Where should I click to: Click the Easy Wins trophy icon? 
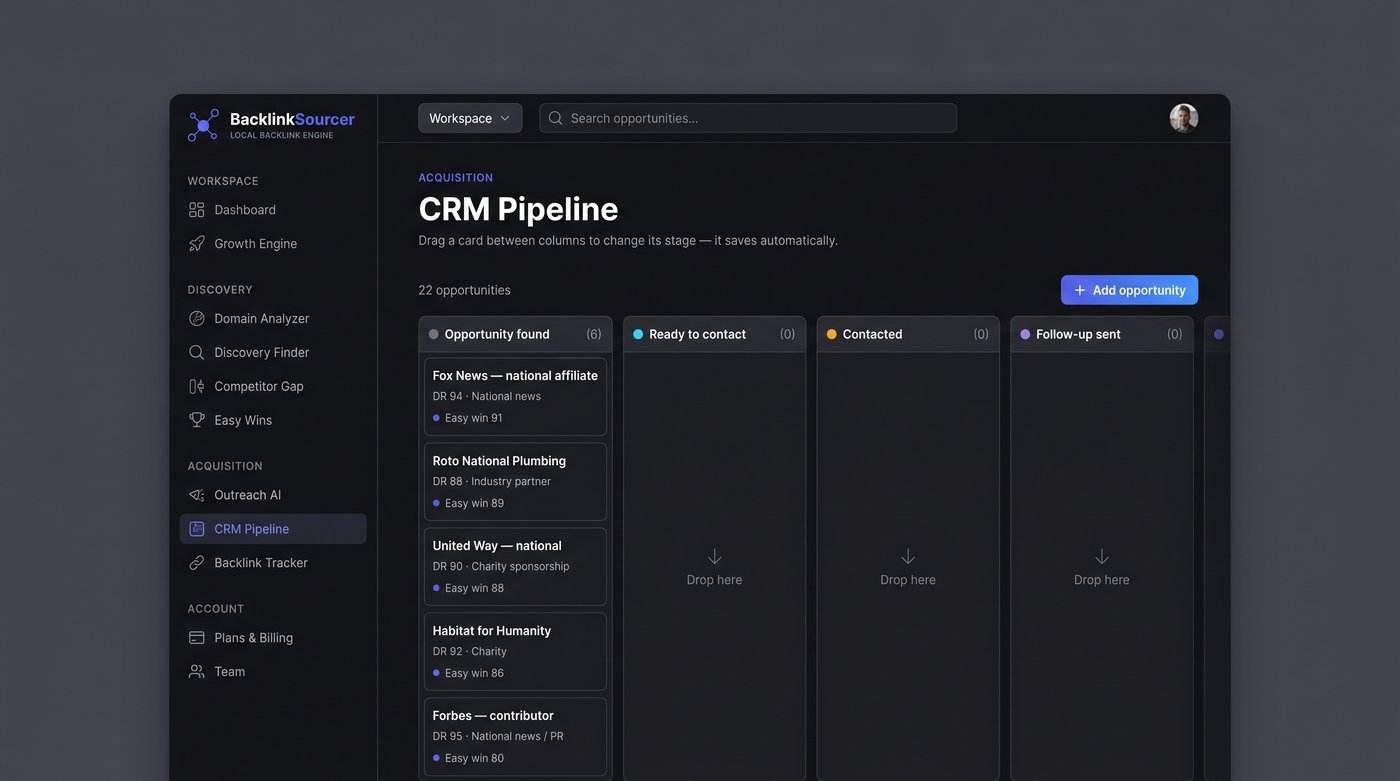(x=197, y=421)
